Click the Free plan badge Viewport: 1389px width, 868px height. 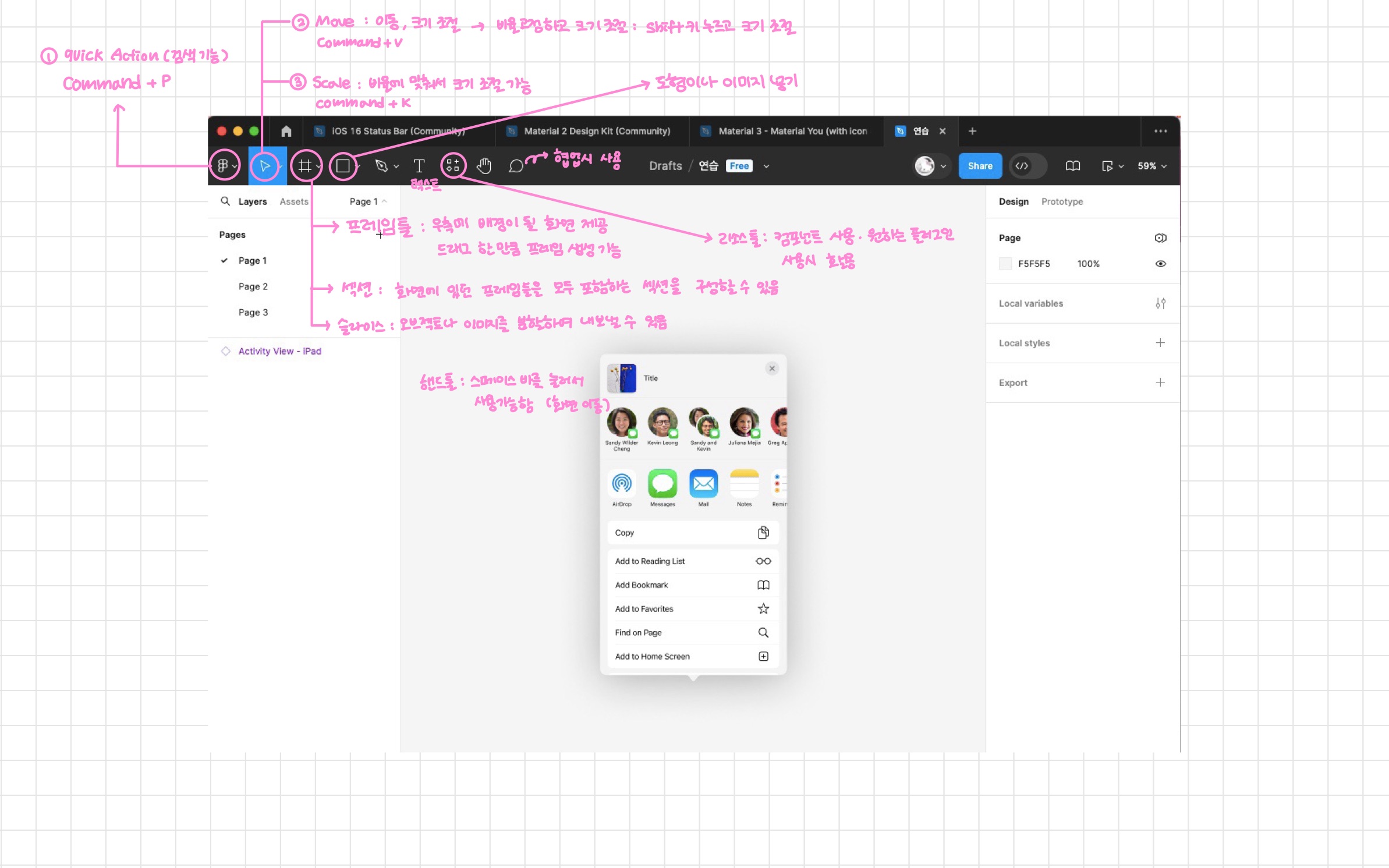[739, 166]
